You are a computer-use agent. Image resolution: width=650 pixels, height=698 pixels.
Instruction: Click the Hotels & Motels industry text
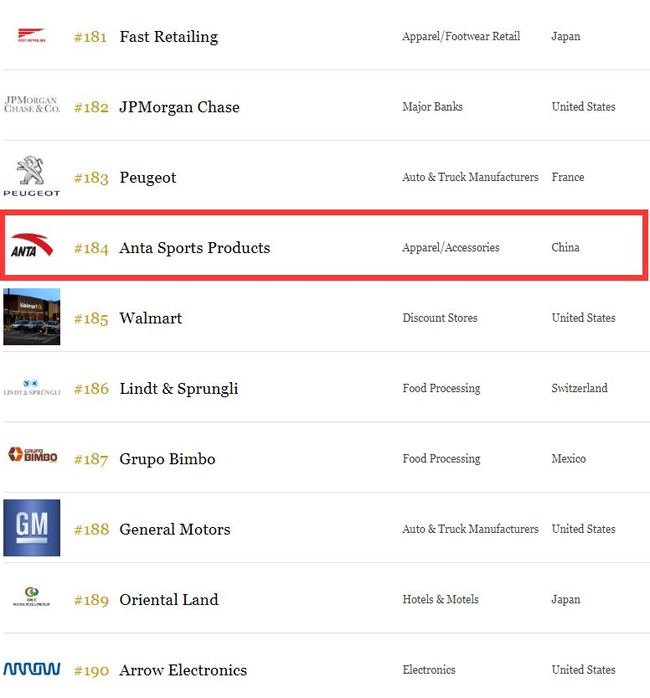click(x=440, y=599)
